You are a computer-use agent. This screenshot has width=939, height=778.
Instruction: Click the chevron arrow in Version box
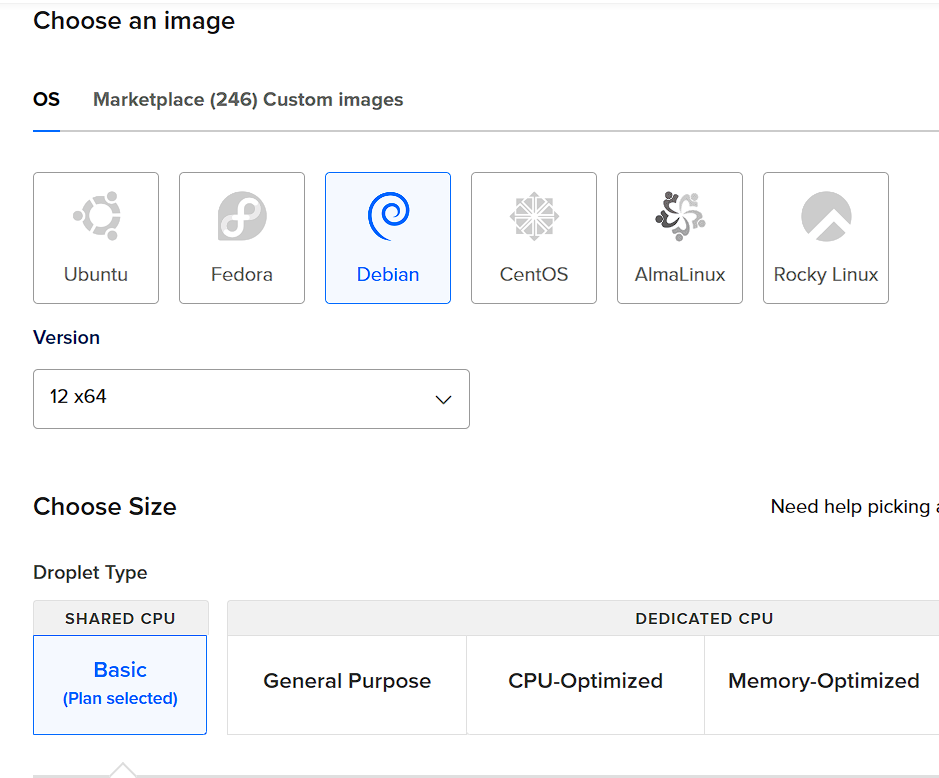tap(443, 399)
